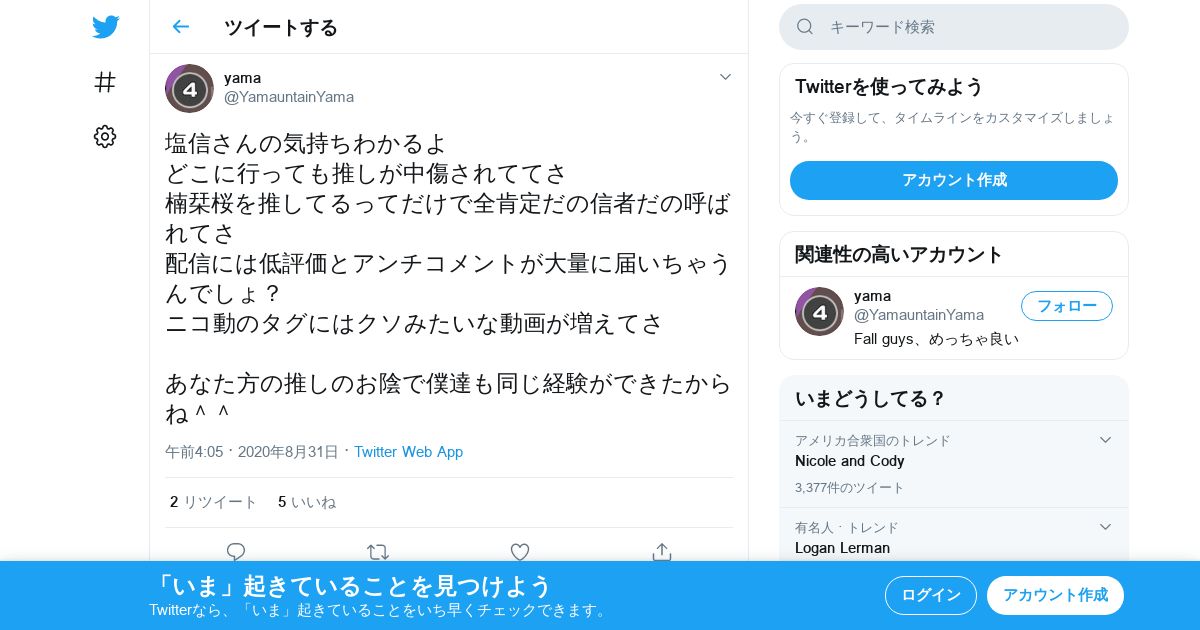Open yama's profile avatar in tweet

tap(189, 88)
